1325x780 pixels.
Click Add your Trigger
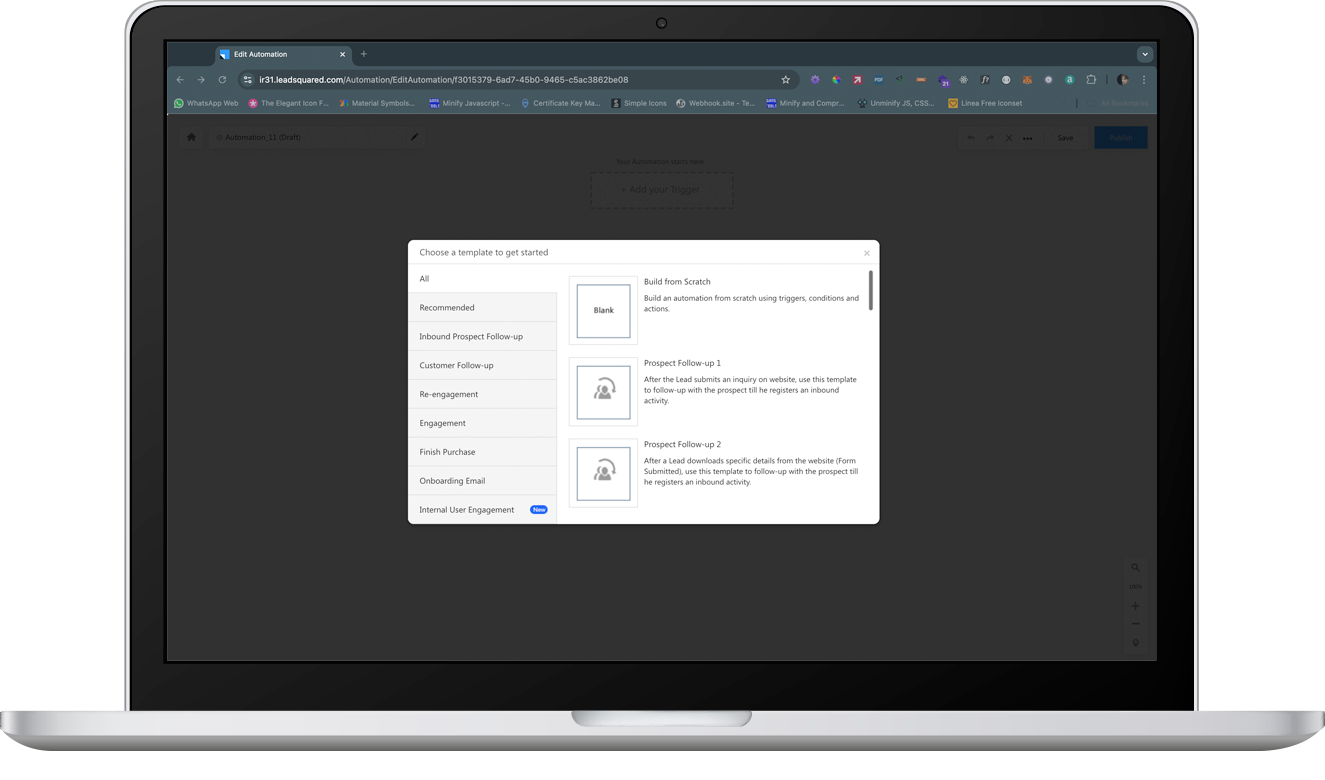[661, 189]
